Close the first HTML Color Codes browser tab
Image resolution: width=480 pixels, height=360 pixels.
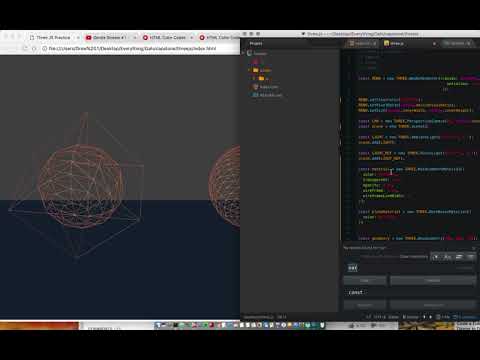[x=191, y=38]
